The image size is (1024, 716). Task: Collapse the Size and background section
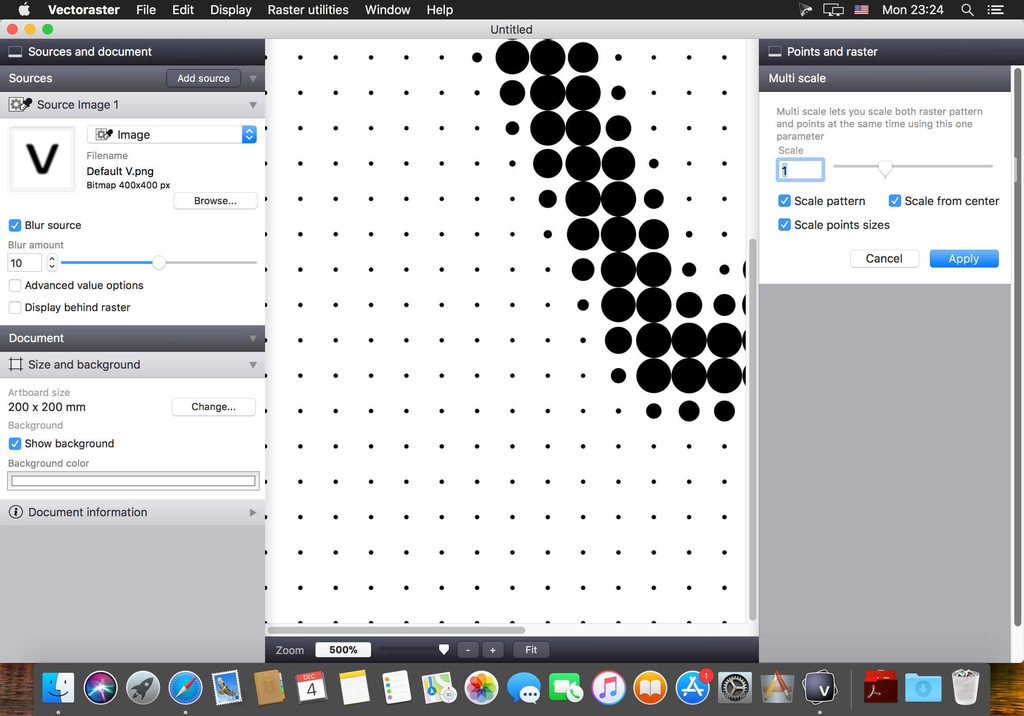click(x=253, y=365)
